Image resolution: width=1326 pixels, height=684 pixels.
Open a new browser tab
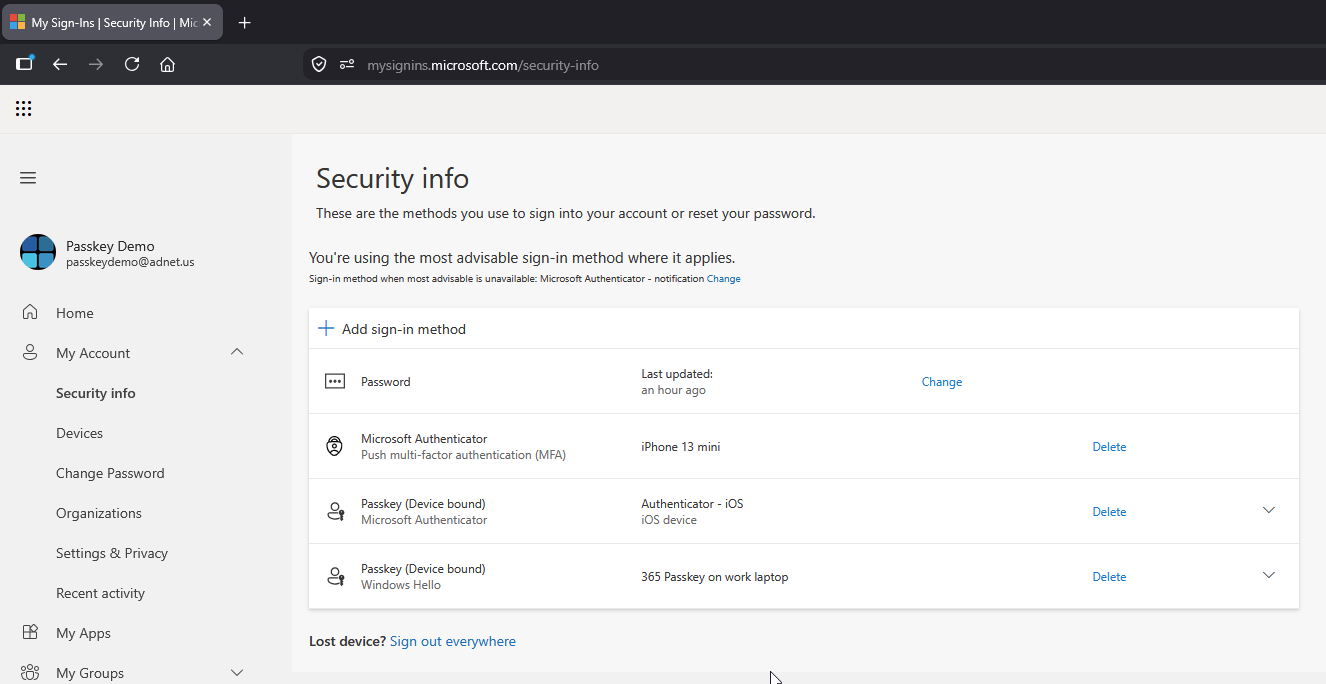(245, 22)
